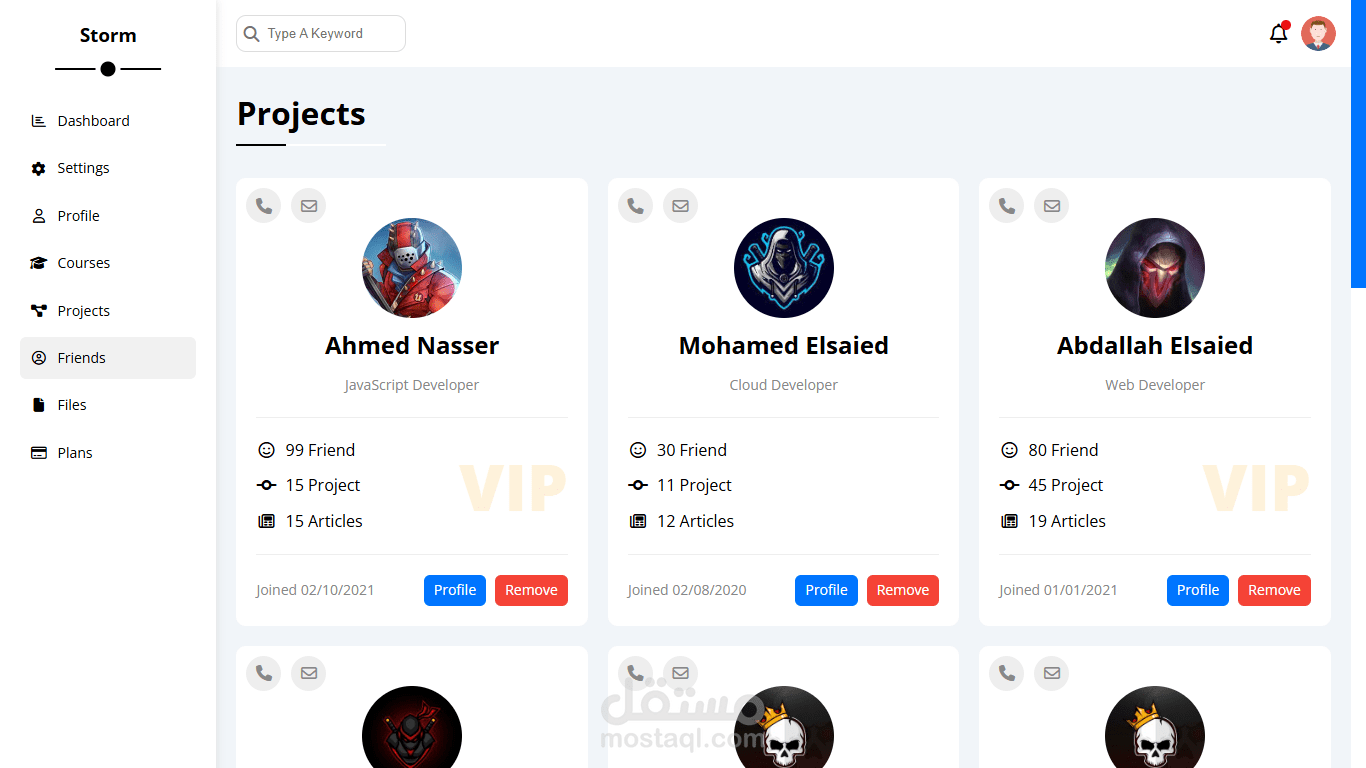Click email icon on Mohamed Elsaied card
Screen dimensions: 1366x768
(681, 206)
